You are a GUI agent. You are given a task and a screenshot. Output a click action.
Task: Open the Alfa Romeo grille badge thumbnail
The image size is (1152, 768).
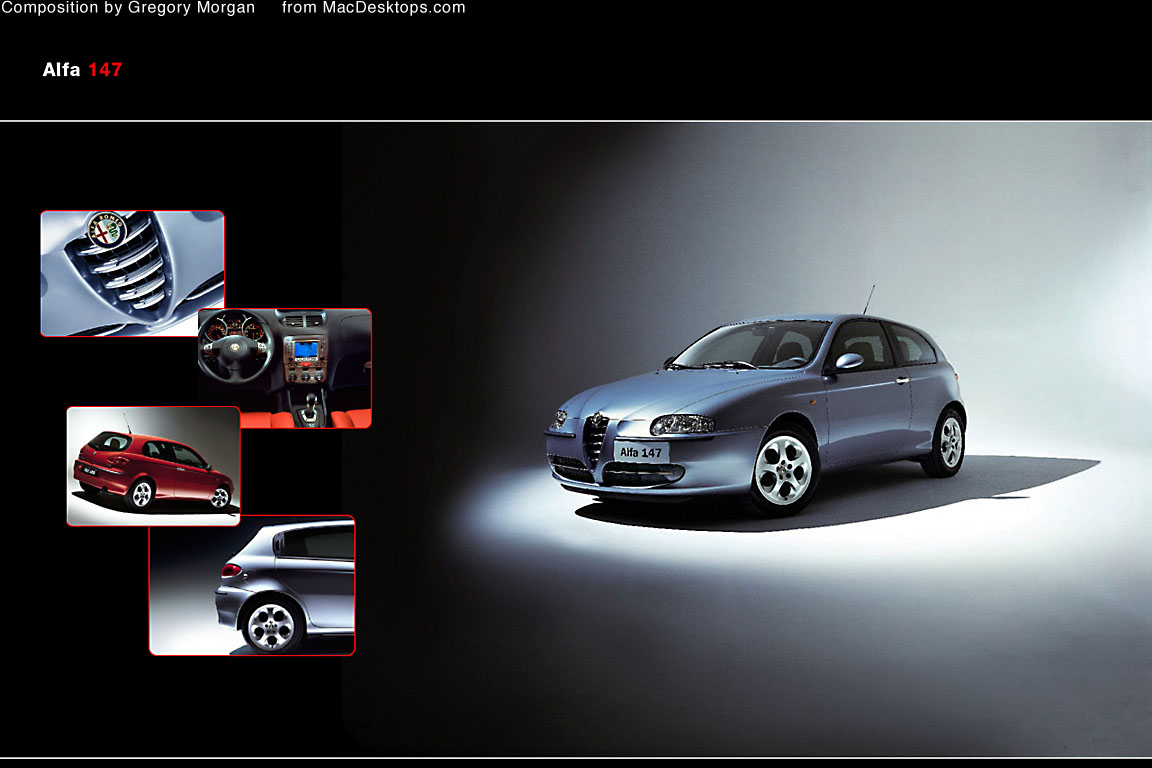[x=132, y=273]
